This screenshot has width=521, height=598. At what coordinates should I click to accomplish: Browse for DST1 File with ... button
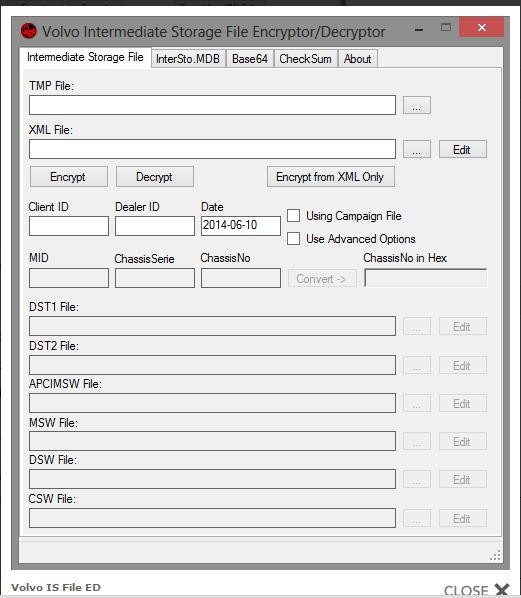tap(417, 326)
